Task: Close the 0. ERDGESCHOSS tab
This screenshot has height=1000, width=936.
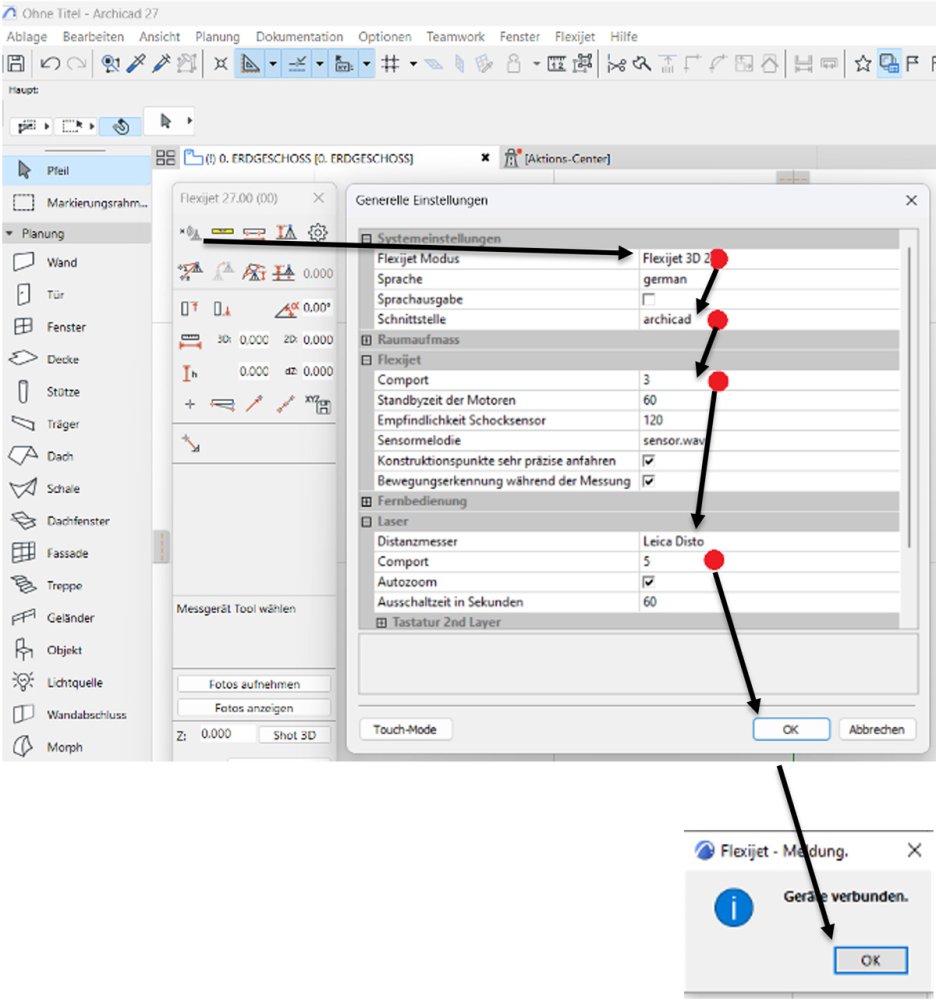Action: [x=485, y=158]
